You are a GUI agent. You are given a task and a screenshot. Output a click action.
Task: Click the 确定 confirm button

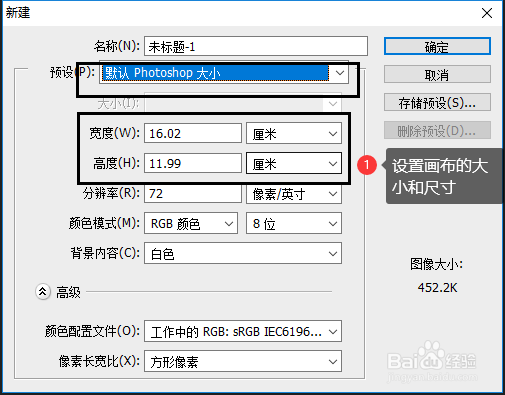point(437,46)
